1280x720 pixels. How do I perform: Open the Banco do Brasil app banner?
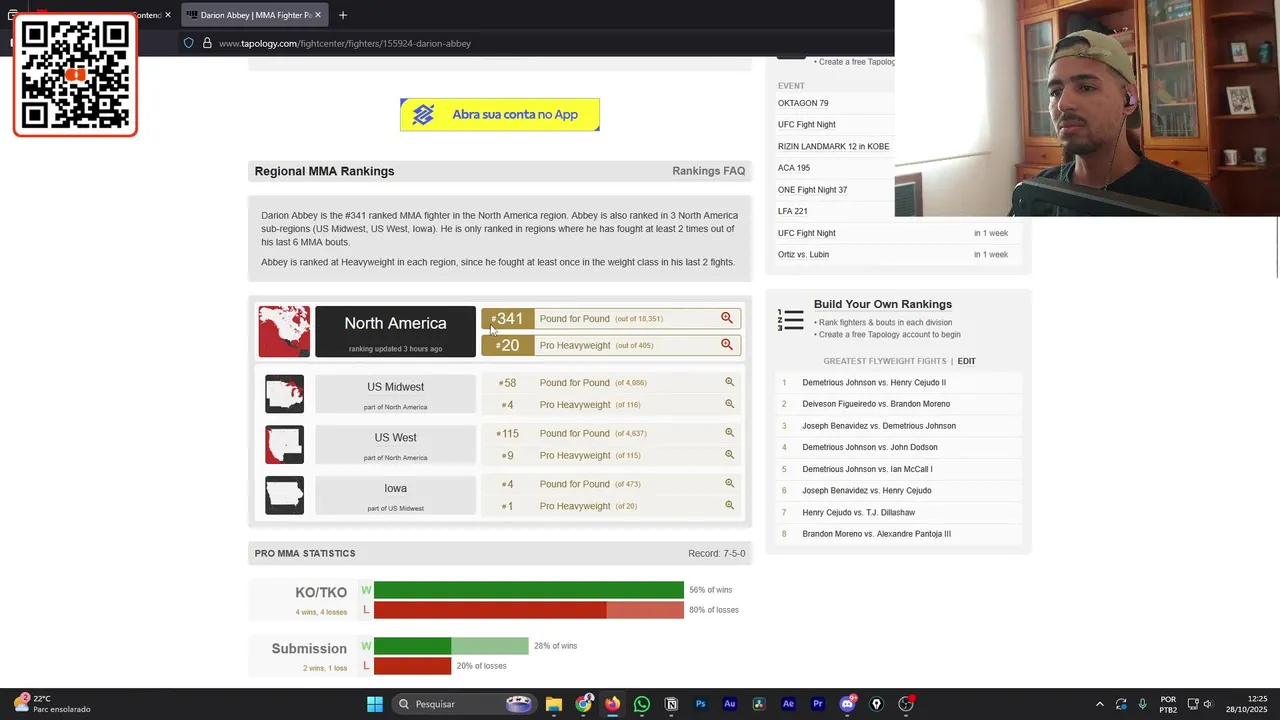[x=500, y=114]
